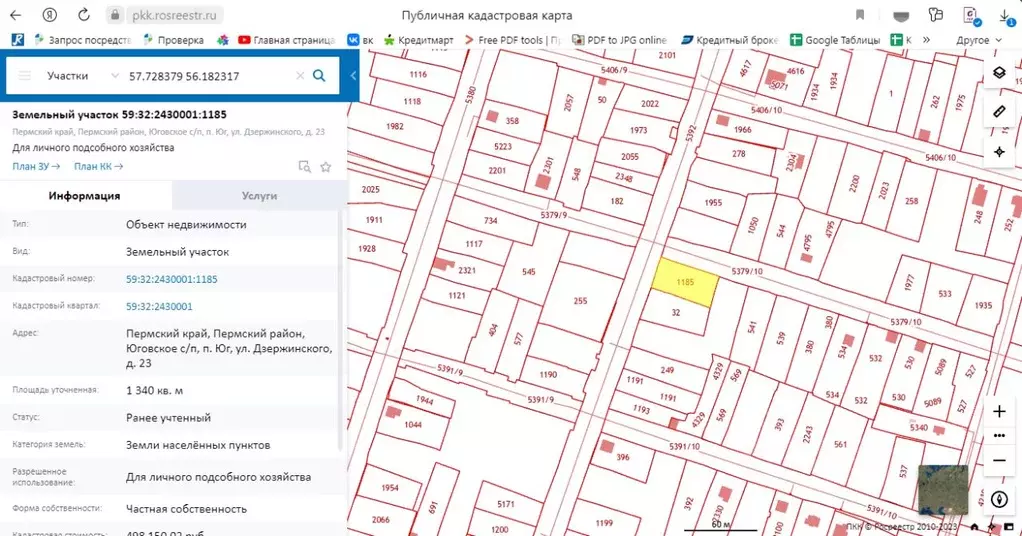The height and width of the screenshot is (536, 1022).
Task: Zoom out with minus button
Action: click(x=999, y=460)
